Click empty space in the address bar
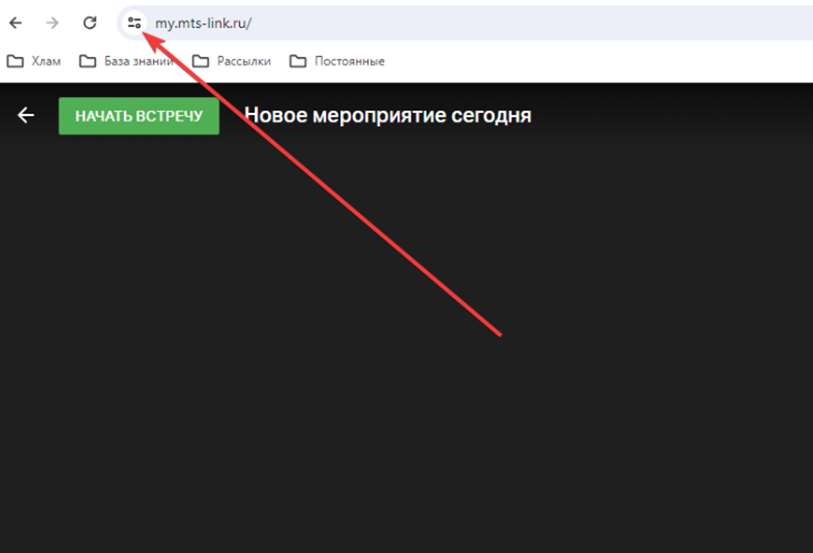This screenshot has width=813, height=553. point(550,22)
